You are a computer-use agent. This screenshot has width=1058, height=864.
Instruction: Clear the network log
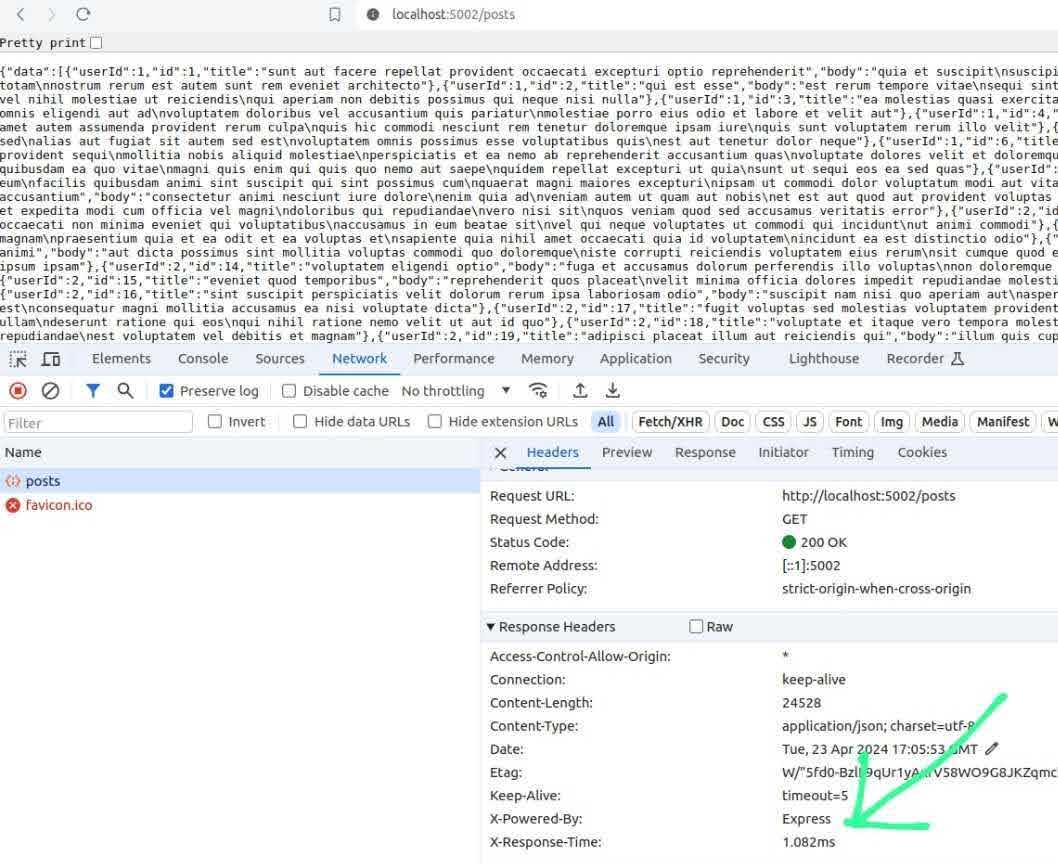click(x=49, y=390)
